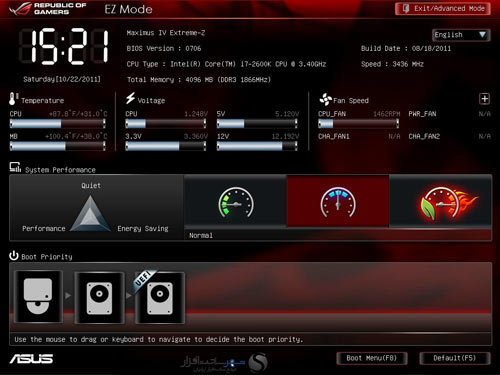Select the flaming Power Saving gauge

click(441, 202)
